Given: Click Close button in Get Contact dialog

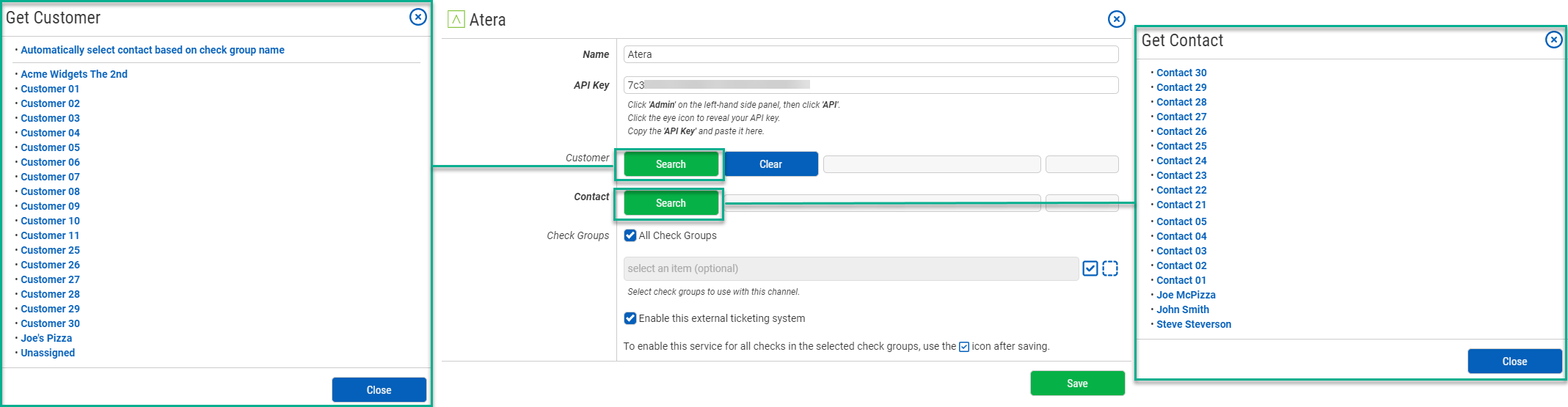Looking at the screenshot, I should tap(1514, 362).
